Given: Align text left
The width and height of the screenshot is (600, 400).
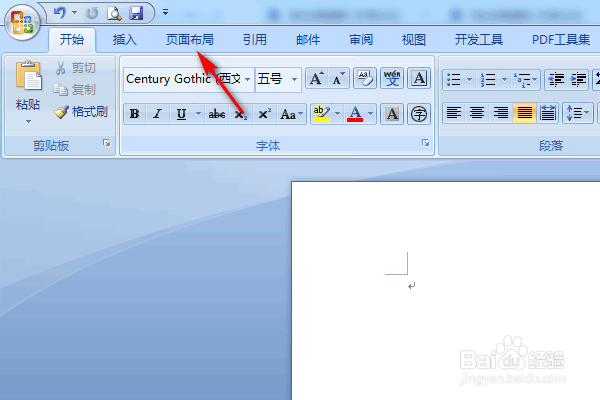Looking at the screenshot, I should pyautogui.click(x=454, y=113).
